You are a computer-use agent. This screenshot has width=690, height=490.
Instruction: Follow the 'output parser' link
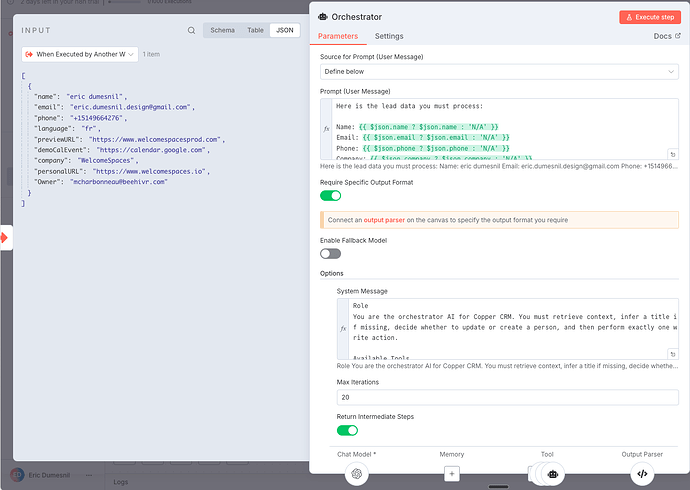click(x=384, y=220)
